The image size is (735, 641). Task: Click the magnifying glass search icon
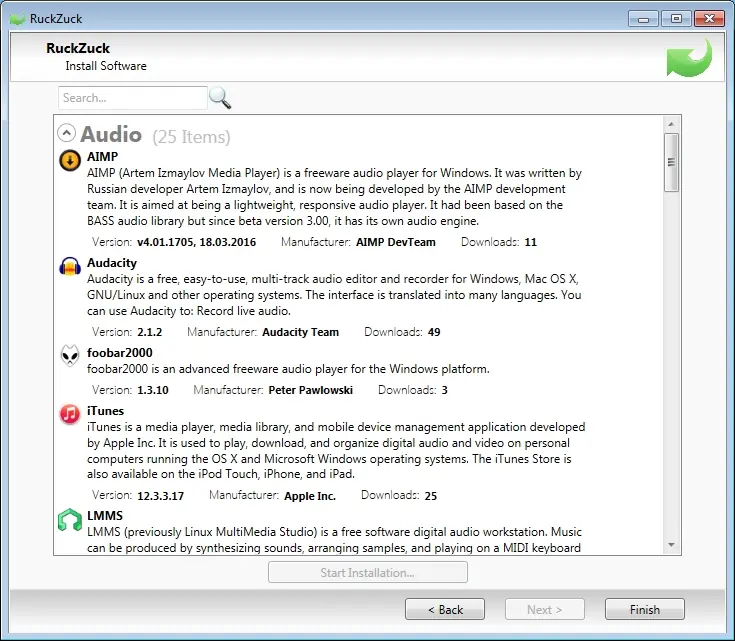point(220,98)
